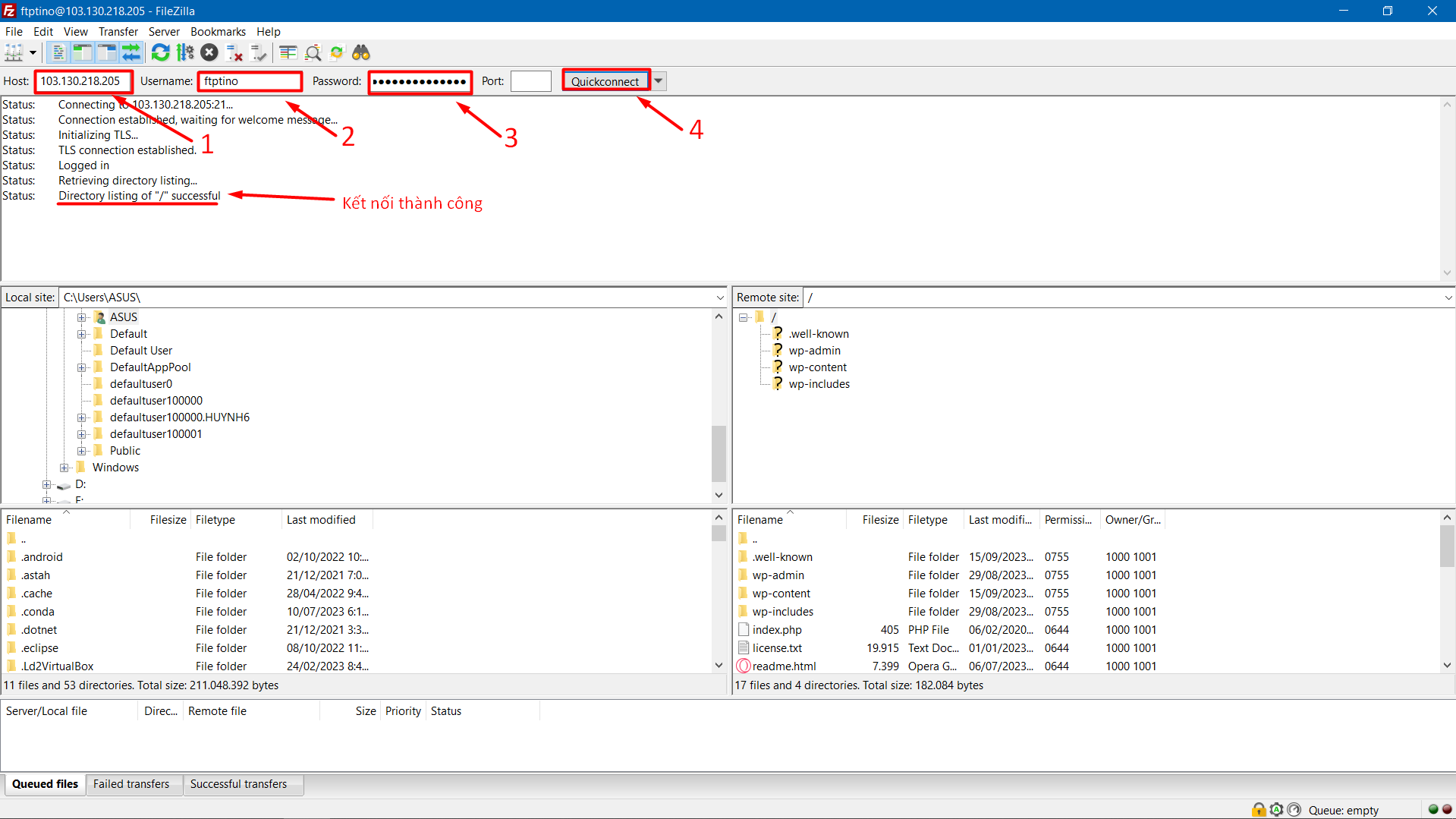Click the synchronized browsing icon

337,52
